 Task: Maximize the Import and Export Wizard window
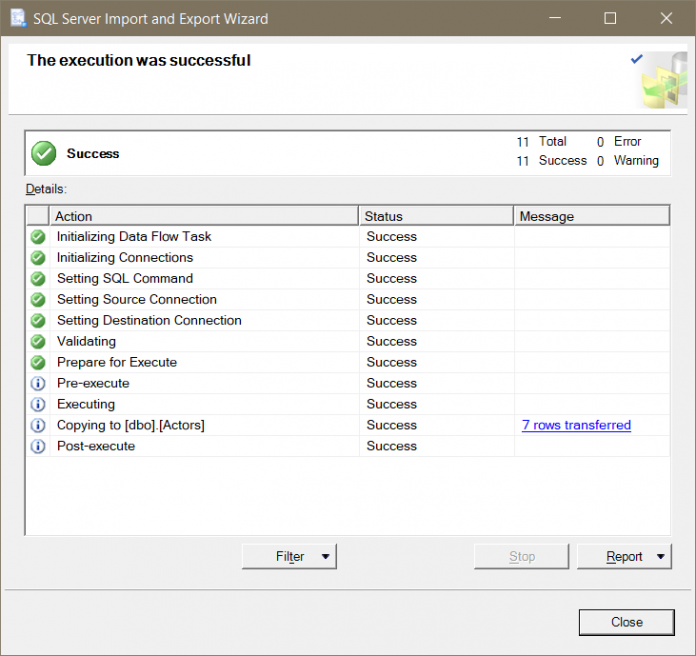tap(611, 18)
